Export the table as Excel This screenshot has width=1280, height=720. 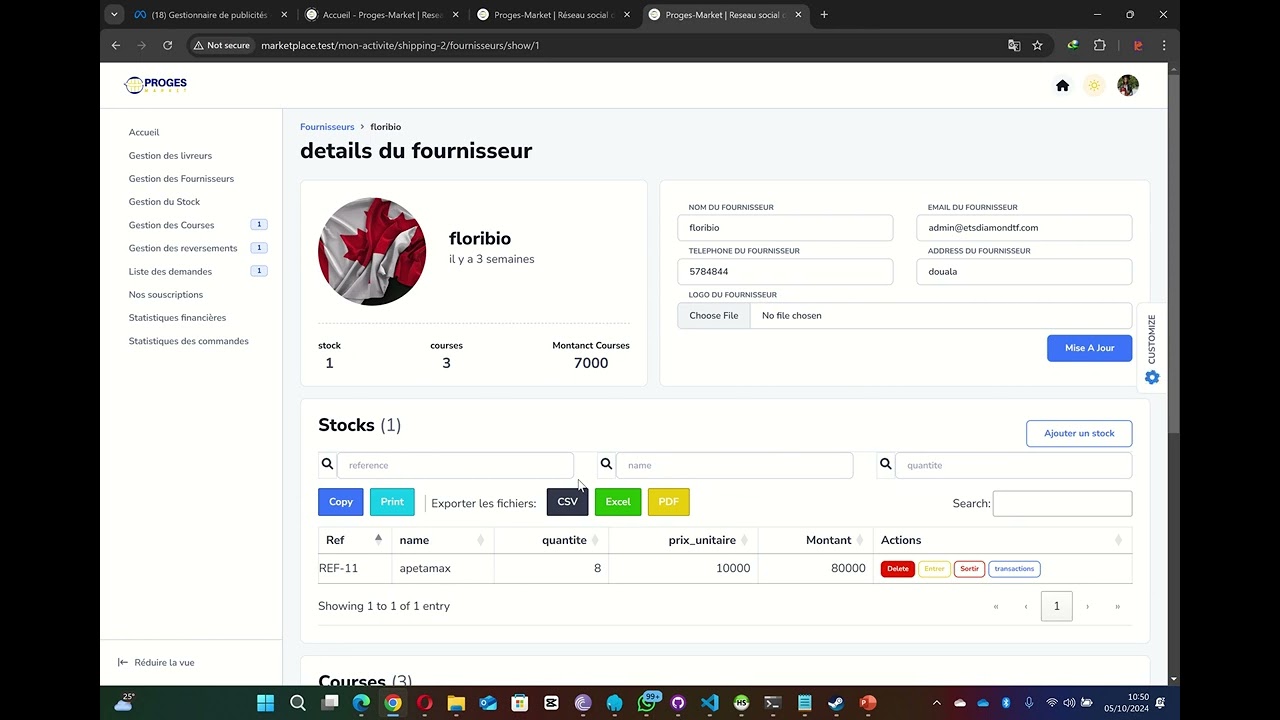pos(618,502)
